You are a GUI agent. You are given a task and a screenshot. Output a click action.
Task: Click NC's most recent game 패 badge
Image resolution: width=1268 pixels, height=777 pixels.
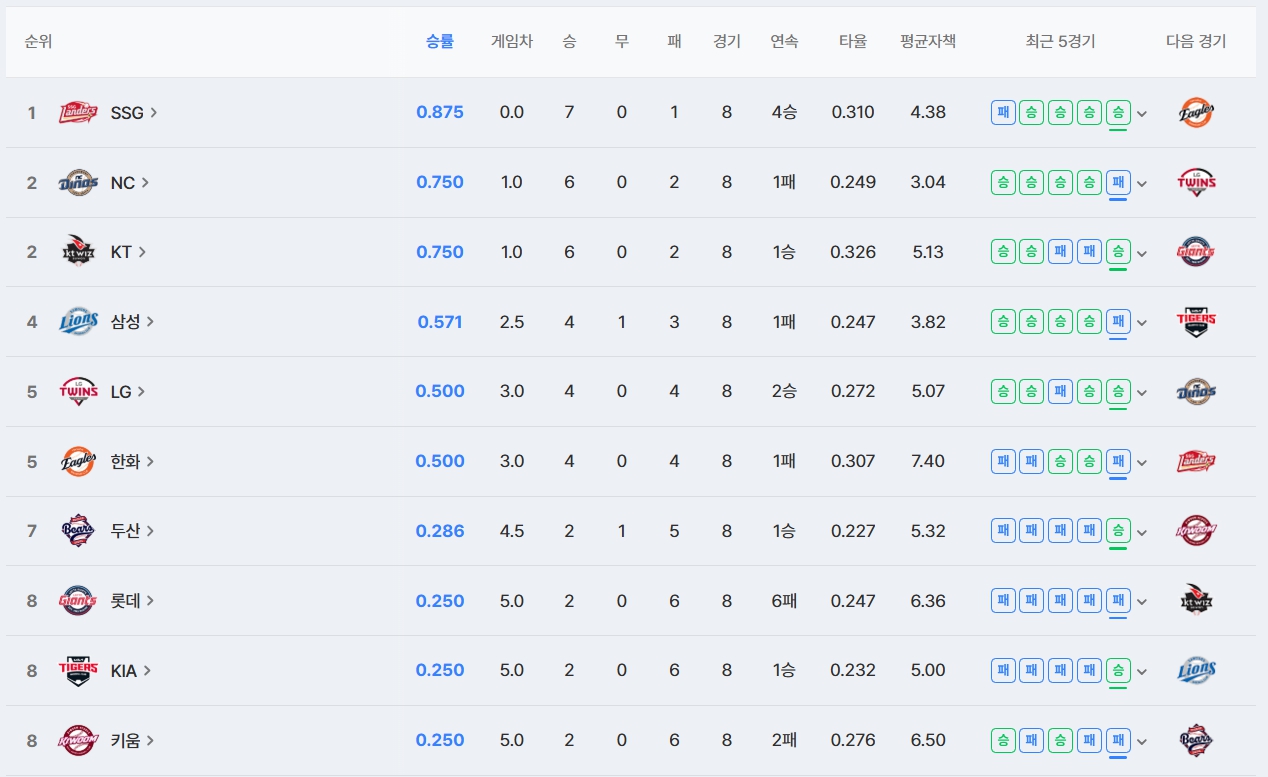1119,182
